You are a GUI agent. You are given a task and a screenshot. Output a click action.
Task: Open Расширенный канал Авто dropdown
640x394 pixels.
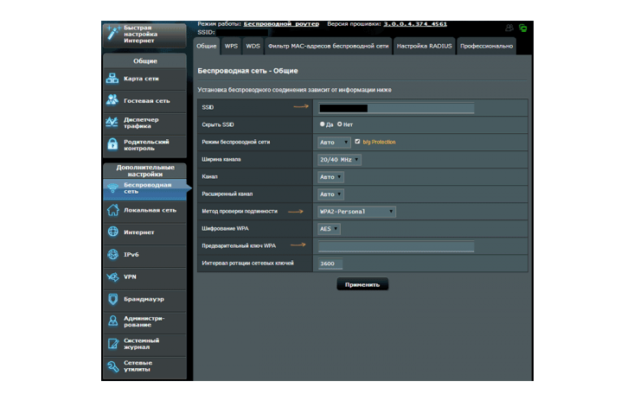click(331, 194)
